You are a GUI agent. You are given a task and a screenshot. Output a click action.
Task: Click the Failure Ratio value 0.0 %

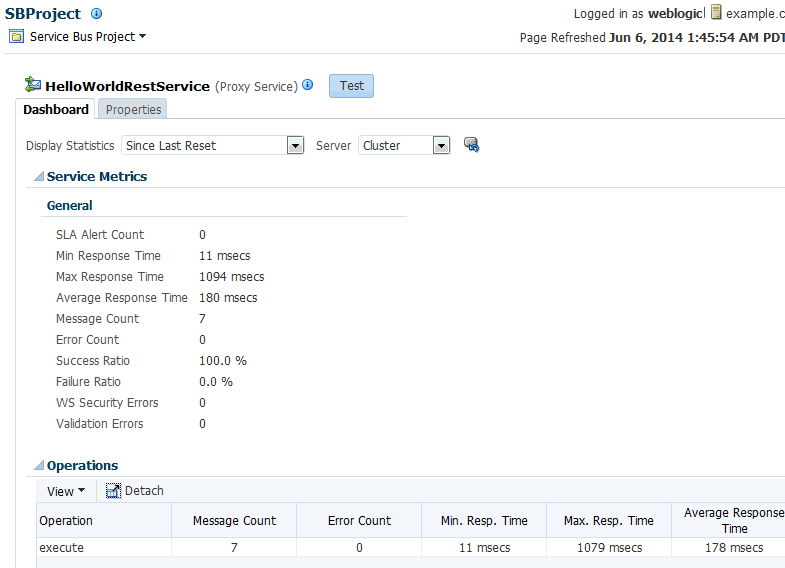pos(216,382)
